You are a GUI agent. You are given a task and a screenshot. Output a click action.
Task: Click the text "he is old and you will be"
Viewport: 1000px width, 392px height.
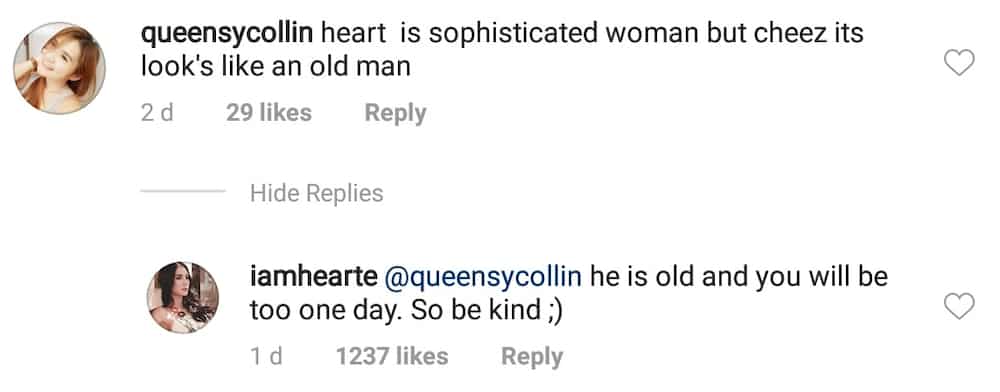point(739,279)
